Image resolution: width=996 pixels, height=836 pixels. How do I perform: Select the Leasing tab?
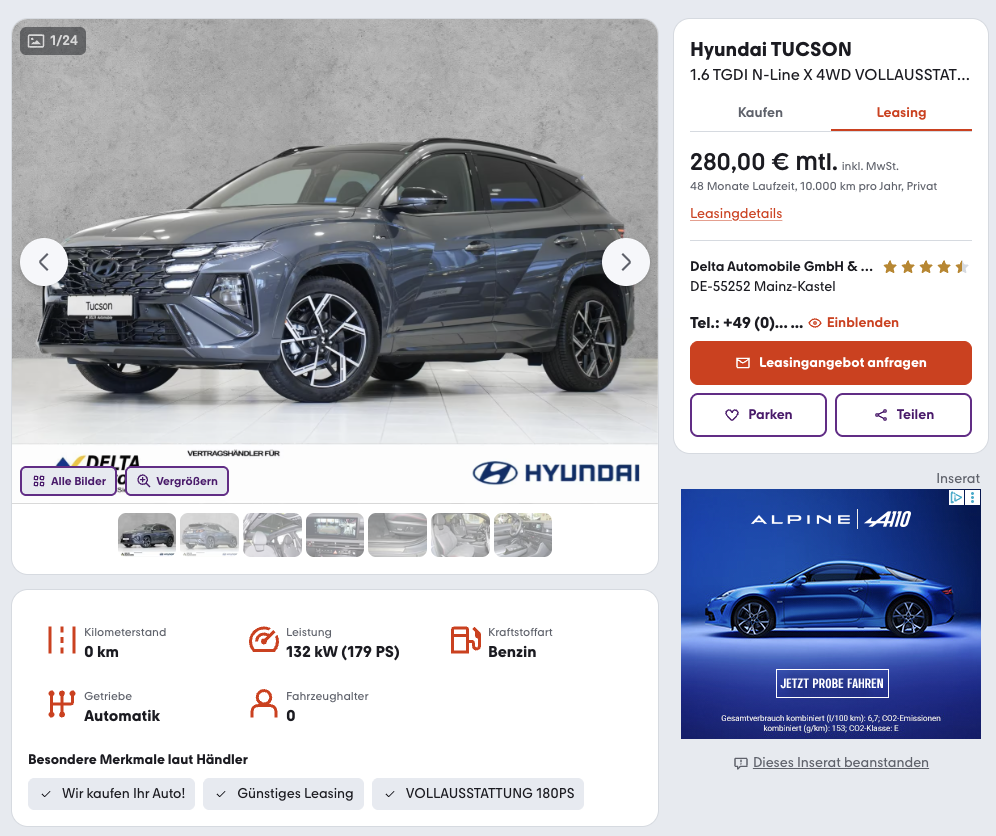tap(901, 112)
